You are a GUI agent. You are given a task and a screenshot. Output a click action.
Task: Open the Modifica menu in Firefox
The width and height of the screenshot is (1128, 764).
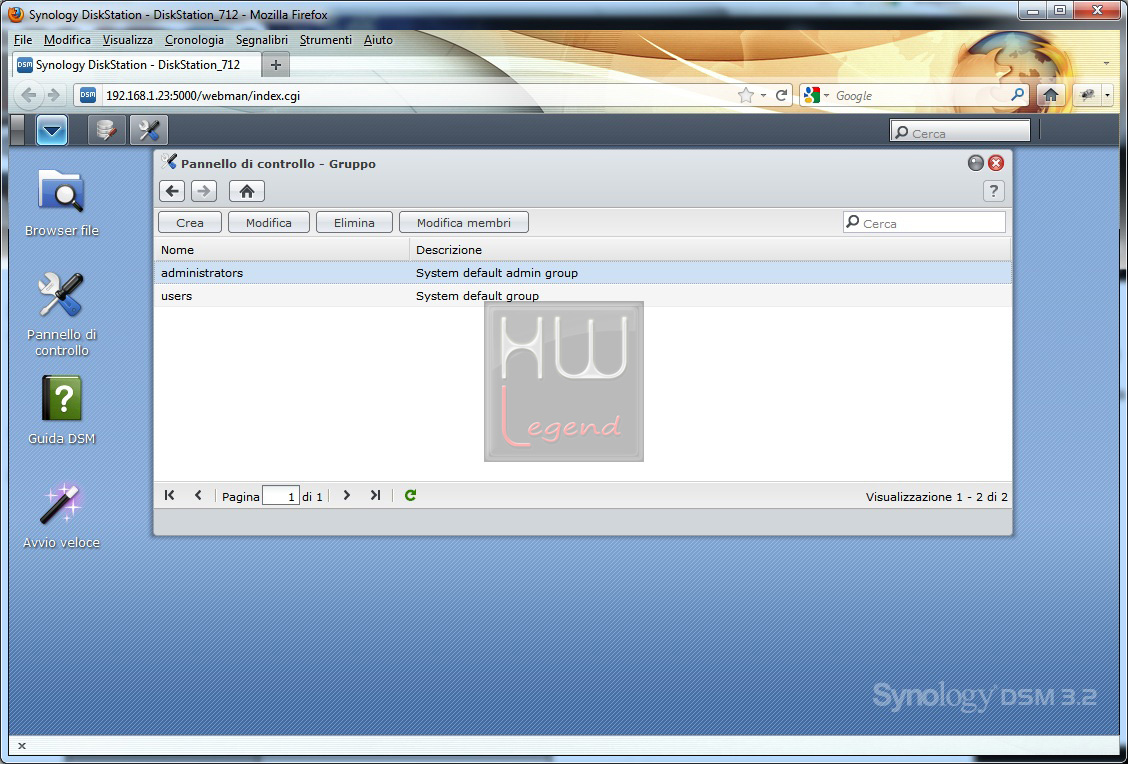(x=67, y=40)
